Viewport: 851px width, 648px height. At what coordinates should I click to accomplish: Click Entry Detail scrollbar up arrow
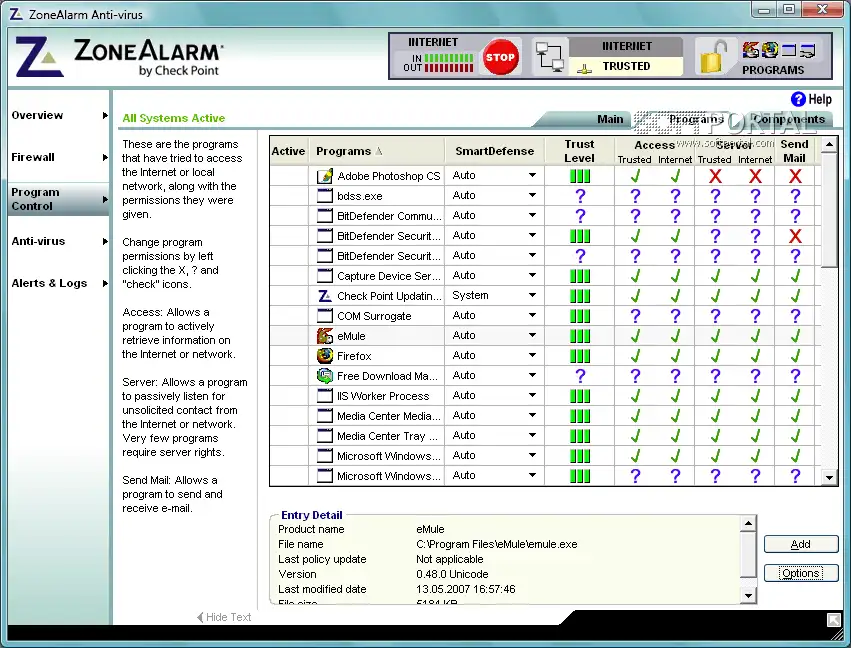(748, 523)
